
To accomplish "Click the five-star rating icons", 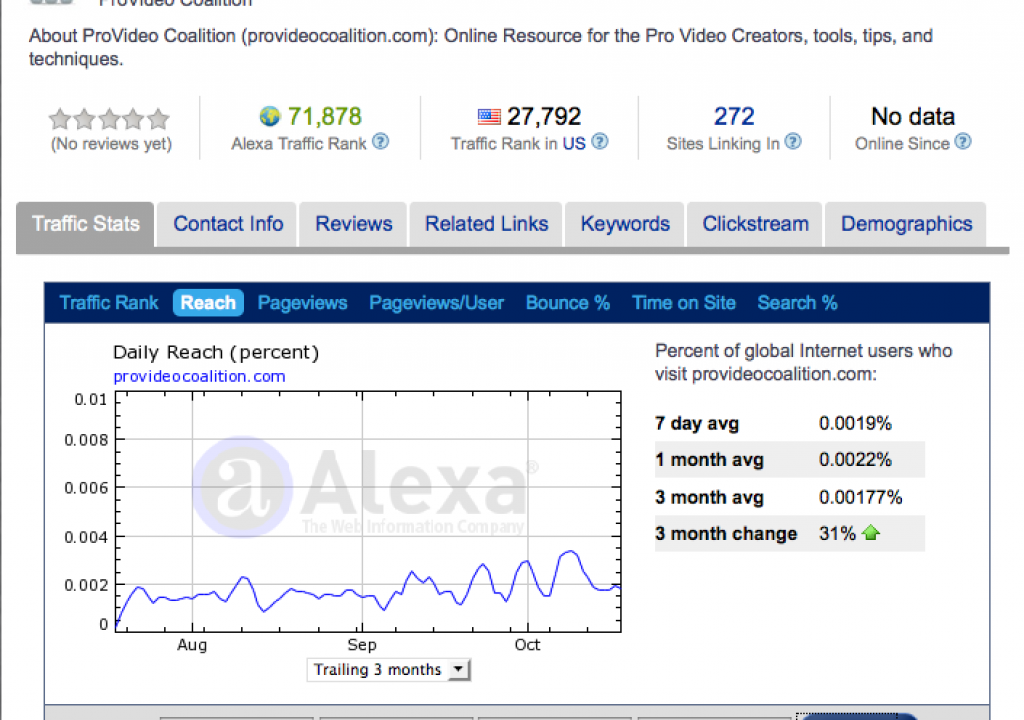I will coord(109,119).
